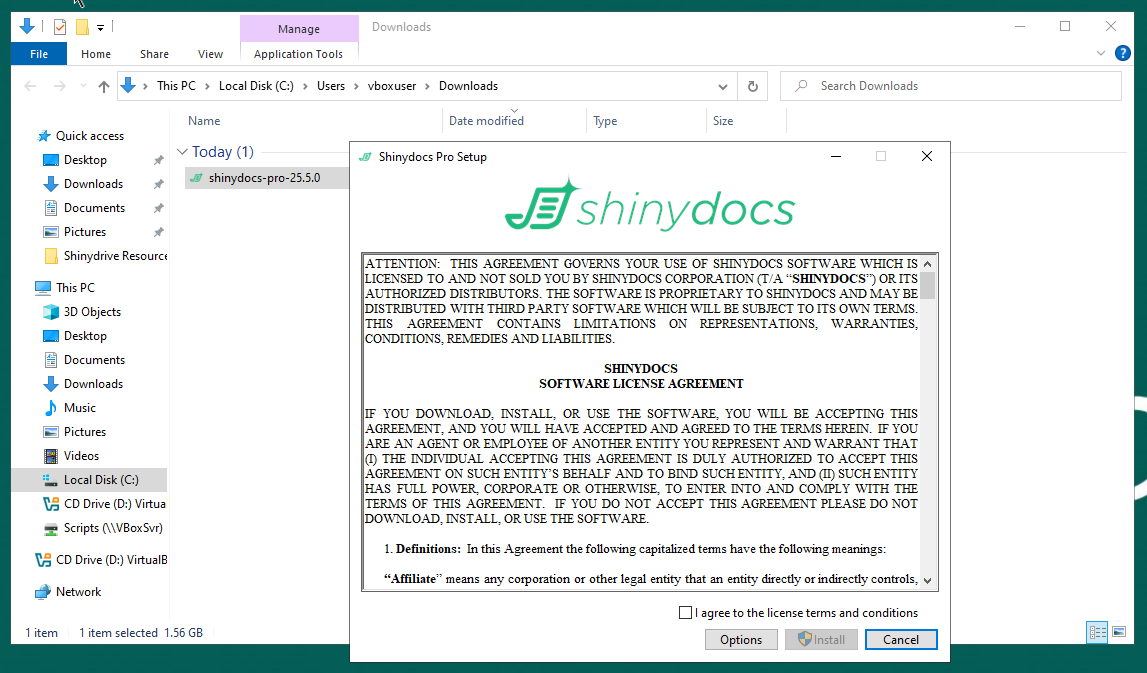Enable the license terms agreement checkbox
Screen dimensions: 1147x673
tap(685, 613)
